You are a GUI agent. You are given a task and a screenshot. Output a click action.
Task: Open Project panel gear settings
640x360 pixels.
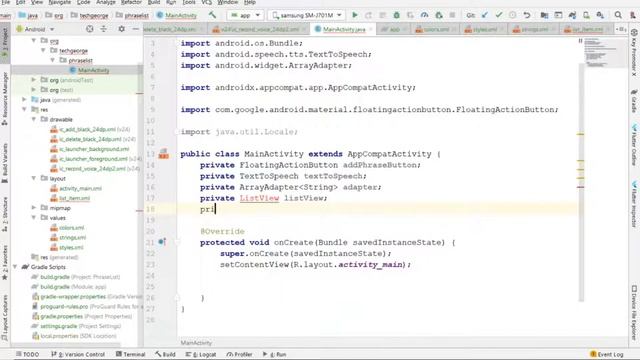click(121, 29)
